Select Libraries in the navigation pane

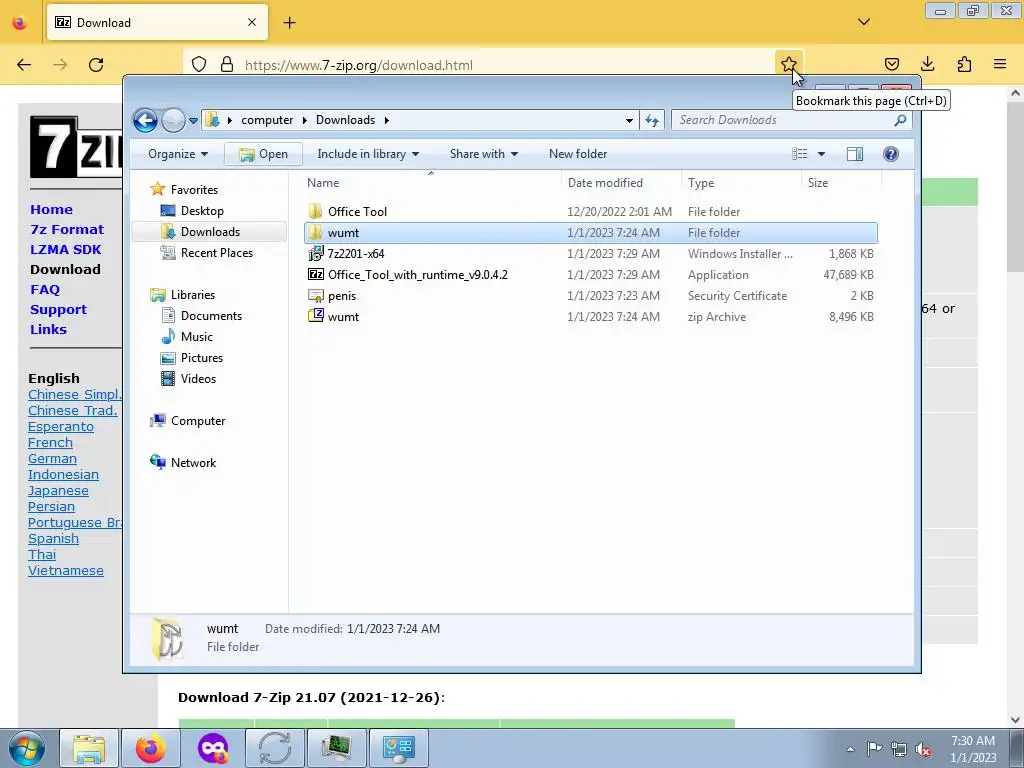(x=182, y=295)
